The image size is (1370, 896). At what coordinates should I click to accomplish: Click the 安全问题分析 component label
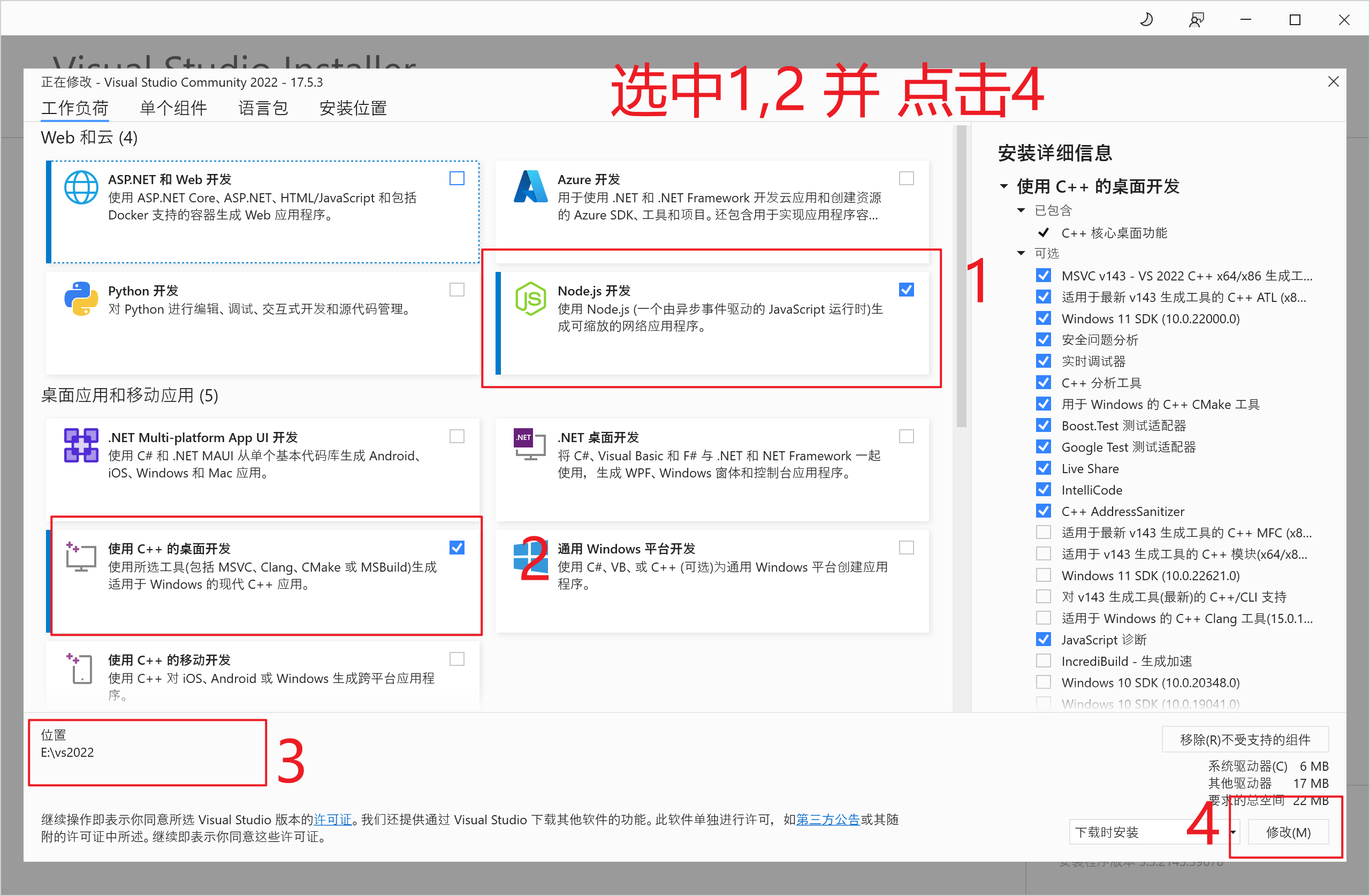(1099, 340)
